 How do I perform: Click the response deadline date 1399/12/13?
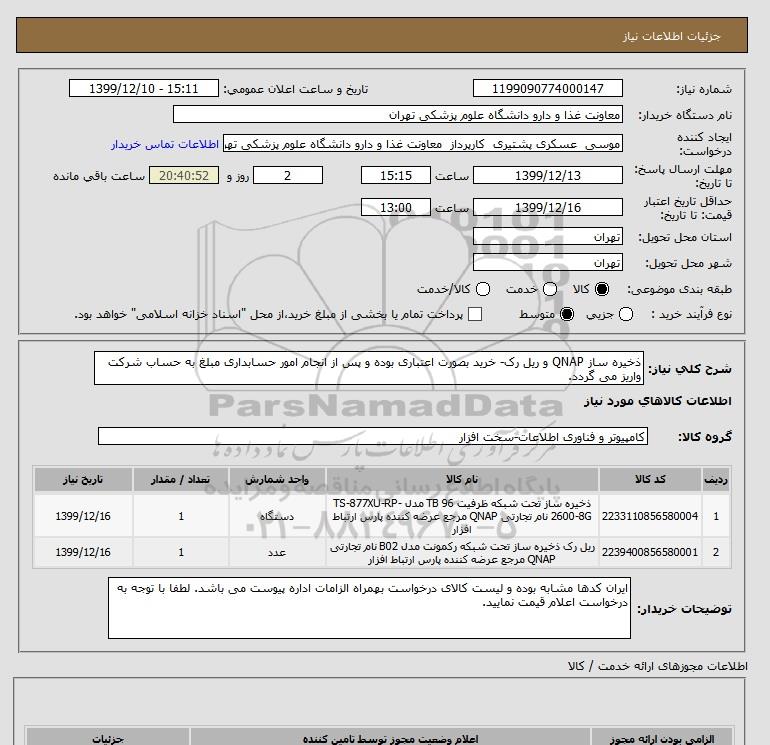tap(548, 176)
